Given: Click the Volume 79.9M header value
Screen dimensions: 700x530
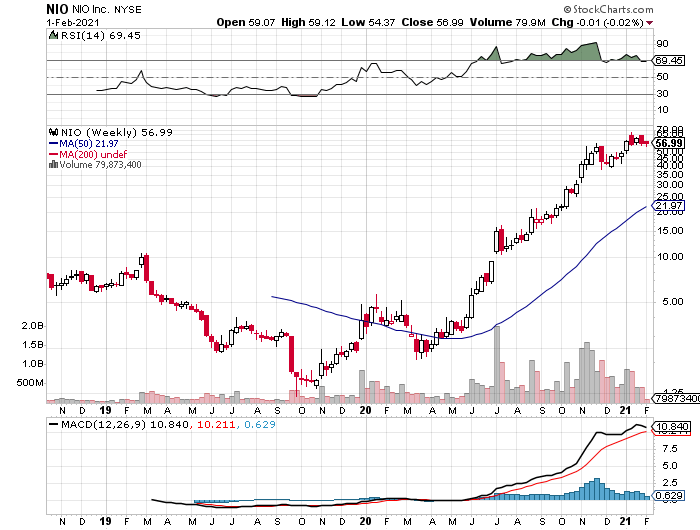Looking at the screenshot, I should pyautogui.click(x=508, y=22).
